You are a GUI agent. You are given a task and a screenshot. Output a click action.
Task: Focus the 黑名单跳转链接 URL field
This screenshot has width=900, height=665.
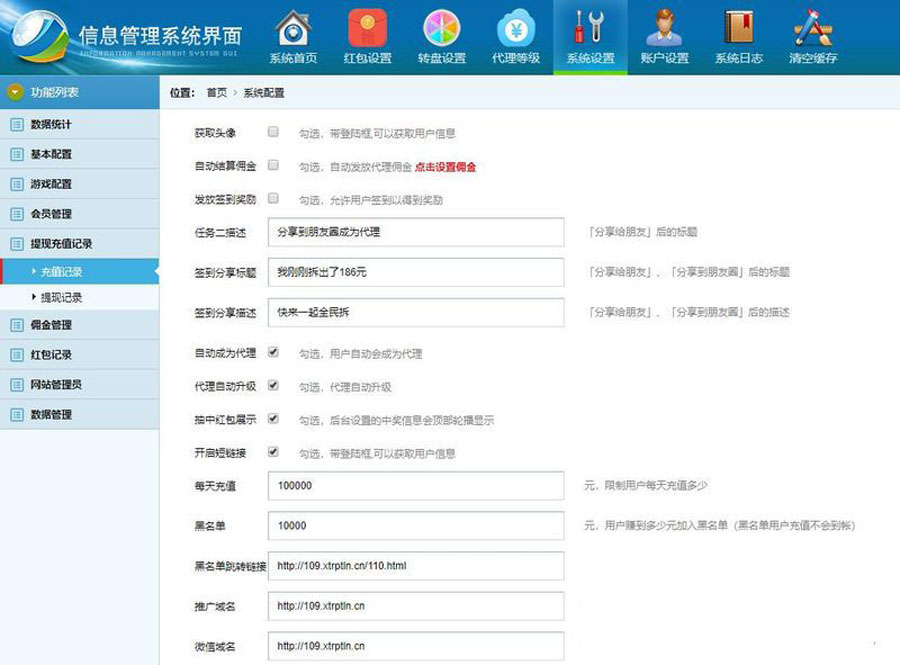(x=416, y=566)
